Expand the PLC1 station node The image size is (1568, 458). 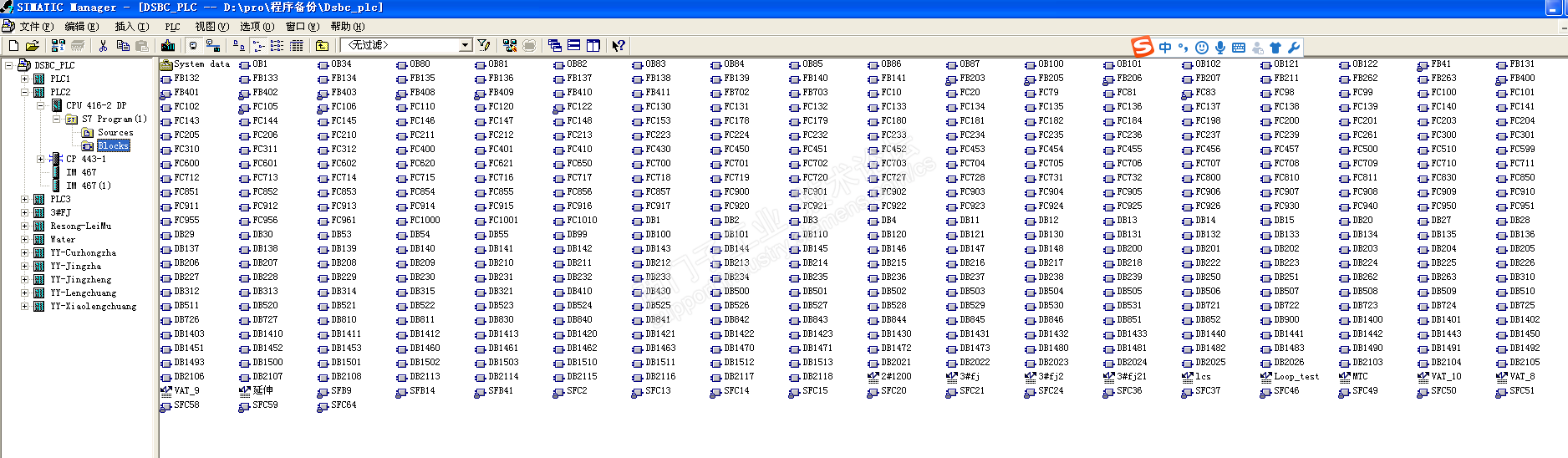point(25,79)
